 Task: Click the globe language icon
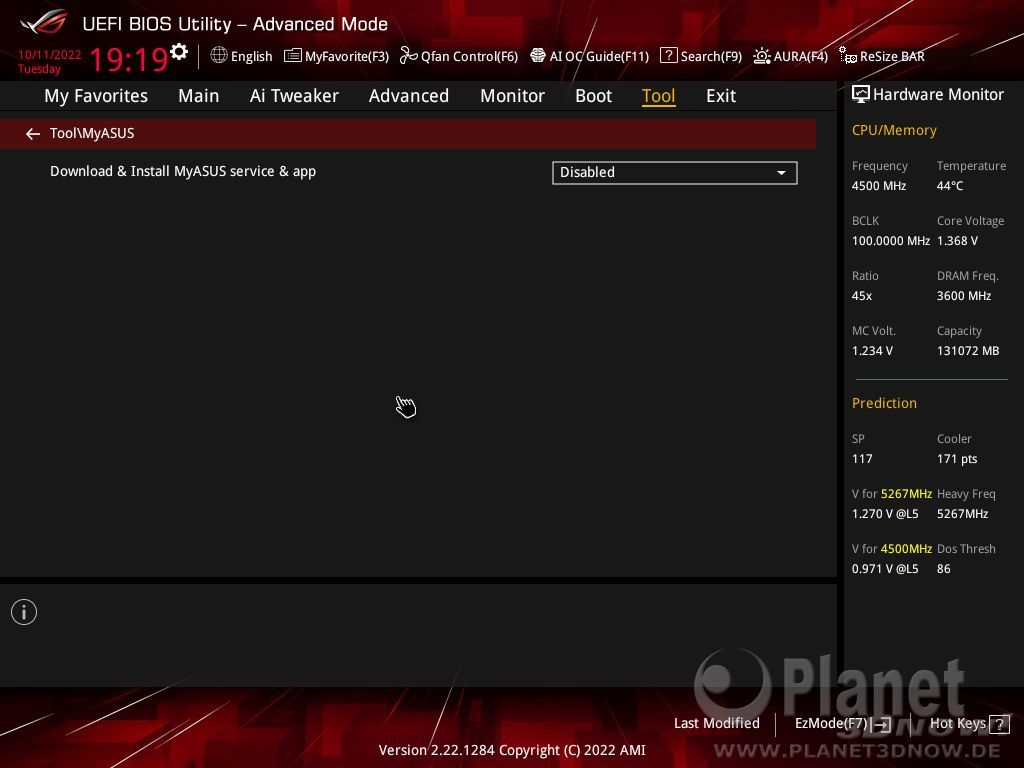(x=219, y=56)
